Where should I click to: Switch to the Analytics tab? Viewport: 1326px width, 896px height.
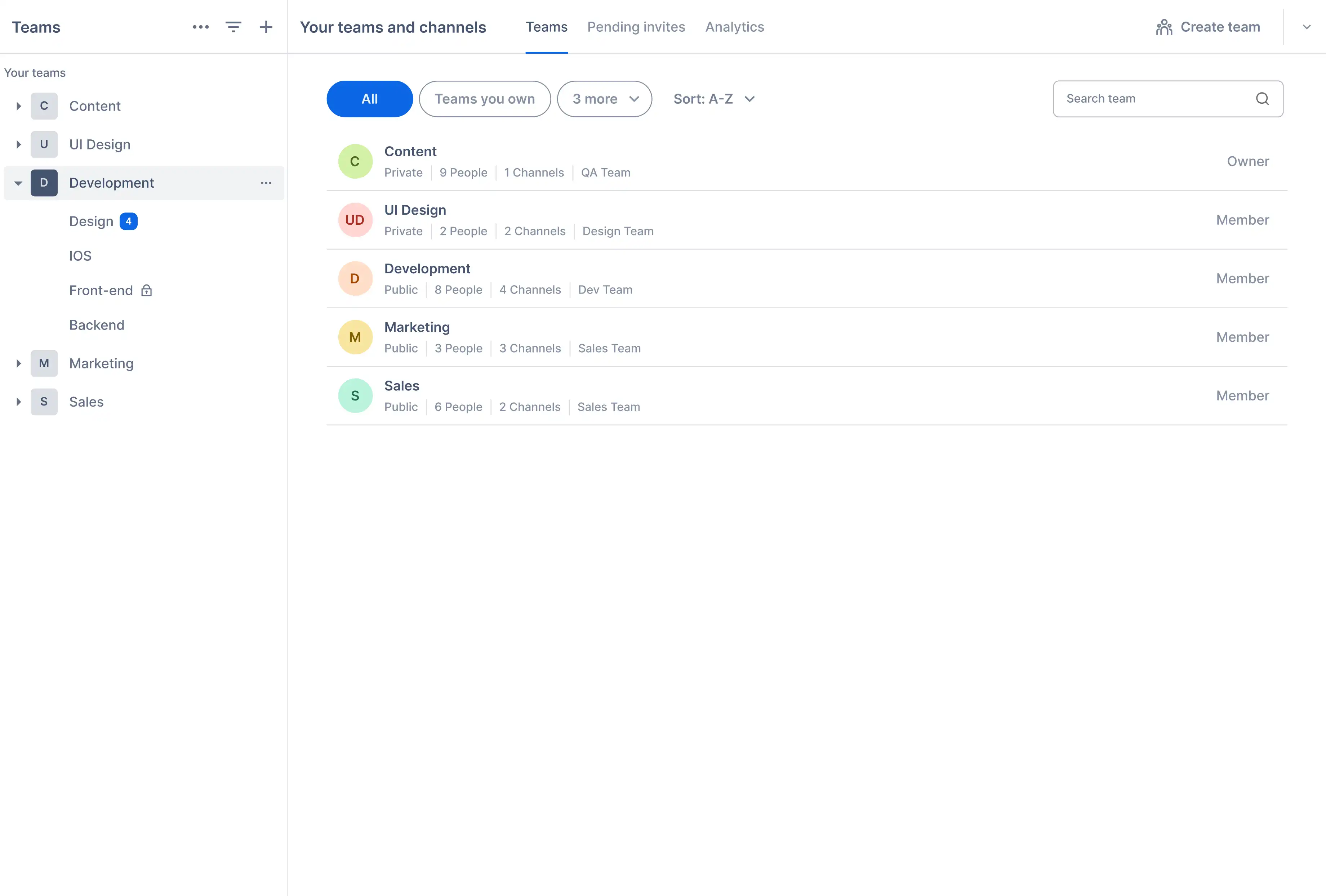pos(734,27)
